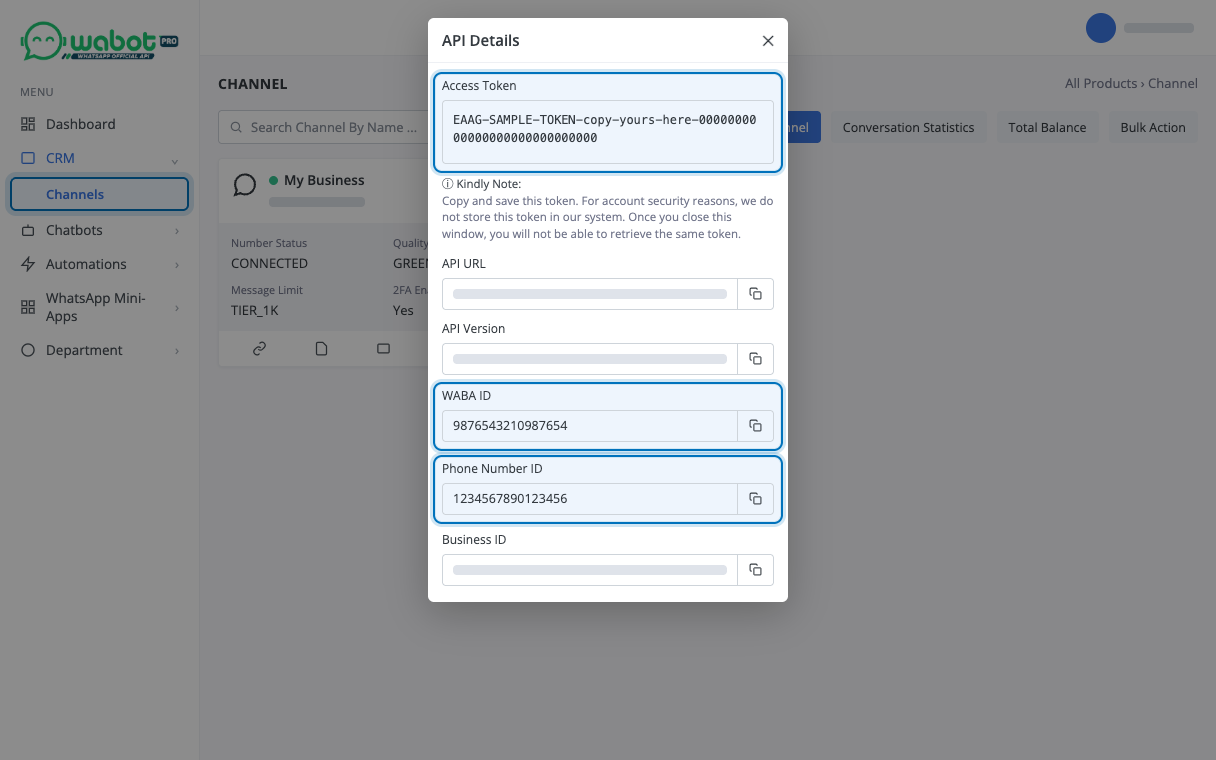1216x760 pixels.
Task: Click the document icon on My Business card
Action: [321, 349]
